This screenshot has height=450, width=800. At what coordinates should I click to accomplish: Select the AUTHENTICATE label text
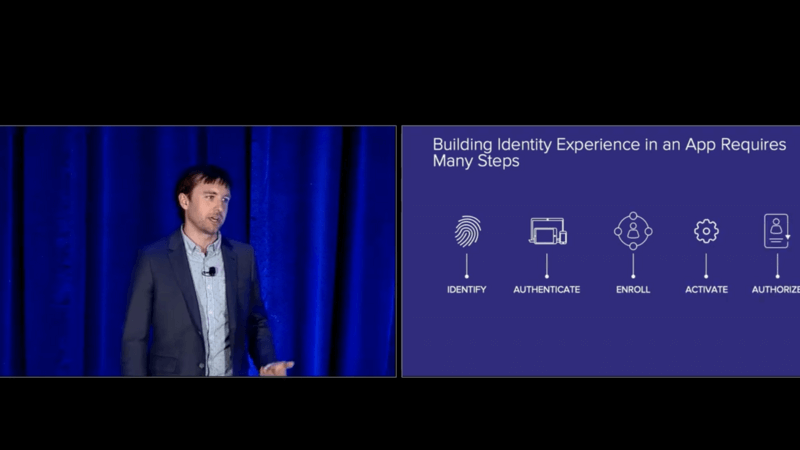pos(546,290)
